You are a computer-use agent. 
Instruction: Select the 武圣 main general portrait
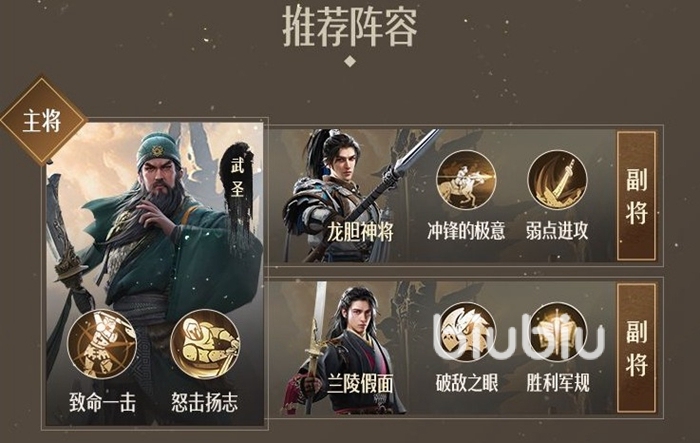click(155, 273)
